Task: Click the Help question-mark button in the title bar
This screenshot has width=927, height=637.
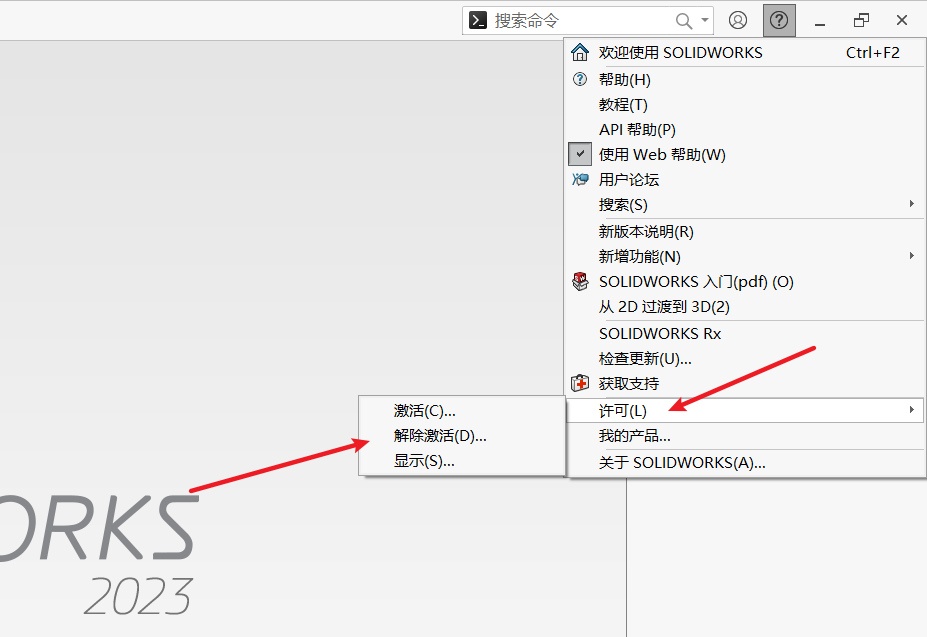Action: (x=777, y=20)
